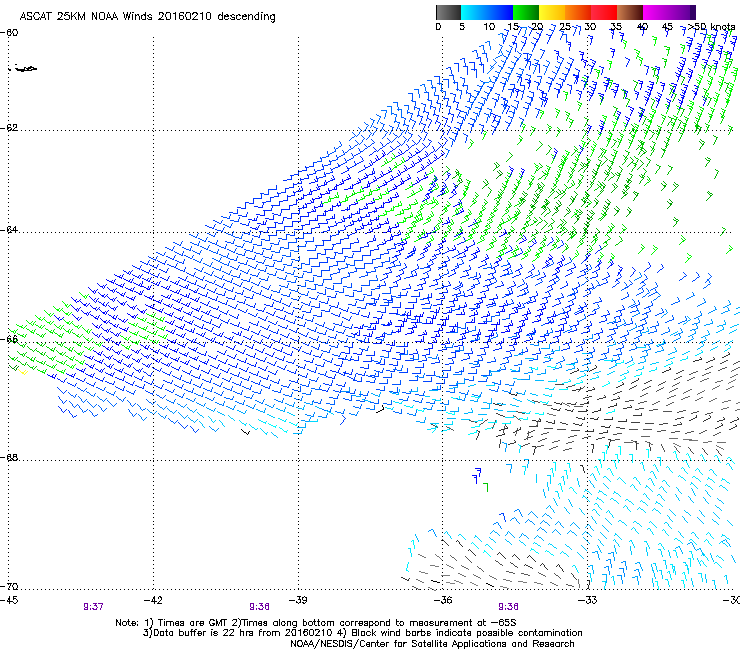Click the 'Data buffer is 22 hrs' note

362,633
